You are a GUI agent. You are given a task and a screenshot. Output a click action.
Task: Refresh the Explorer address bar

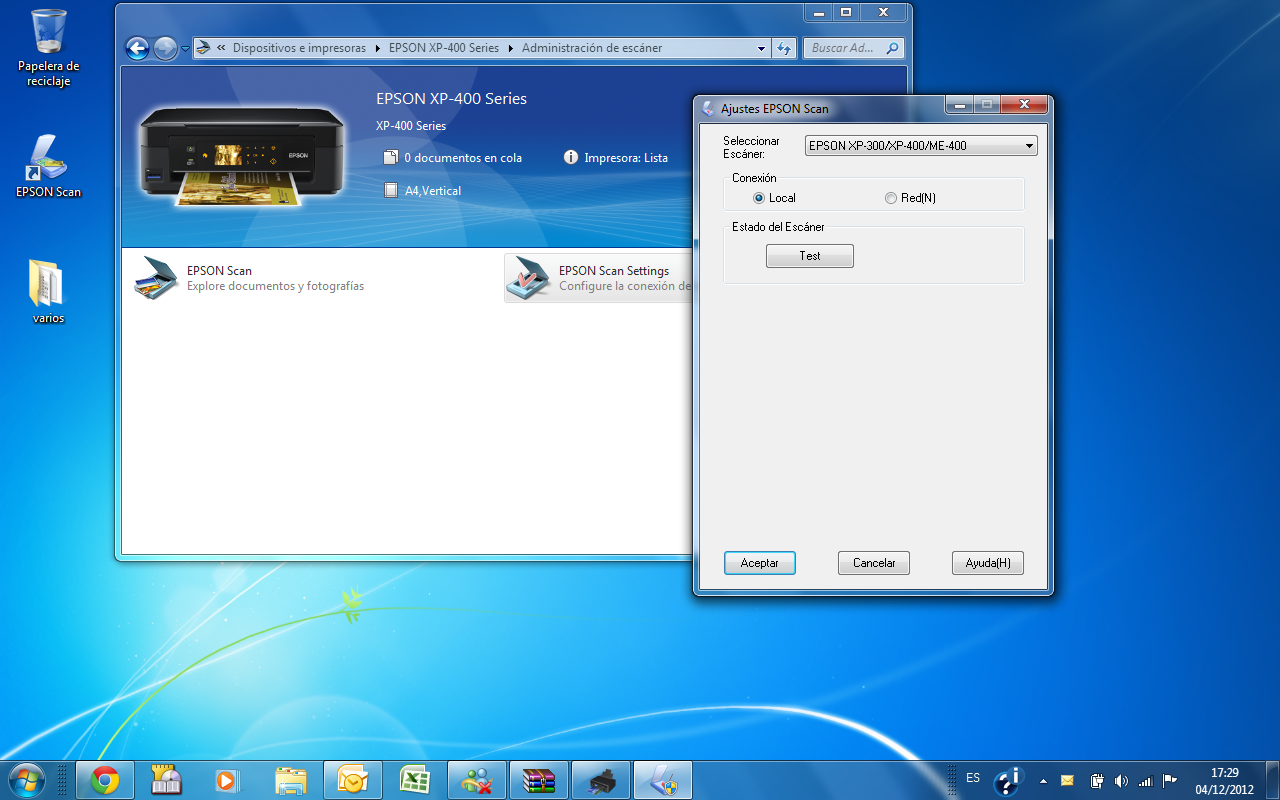tap(784, 48)
